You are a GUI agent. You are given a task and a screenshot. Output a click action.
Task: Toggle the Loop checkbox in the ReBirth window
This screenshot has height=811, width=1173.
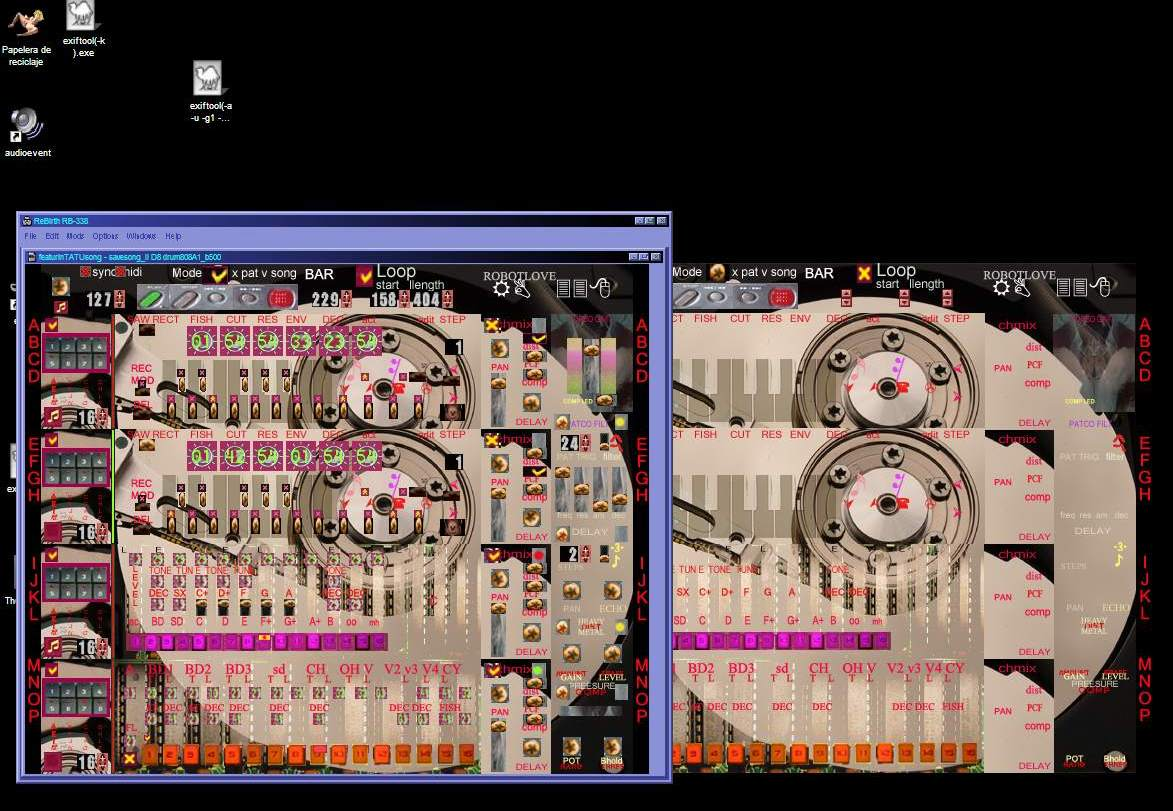[x=364, y=275]
